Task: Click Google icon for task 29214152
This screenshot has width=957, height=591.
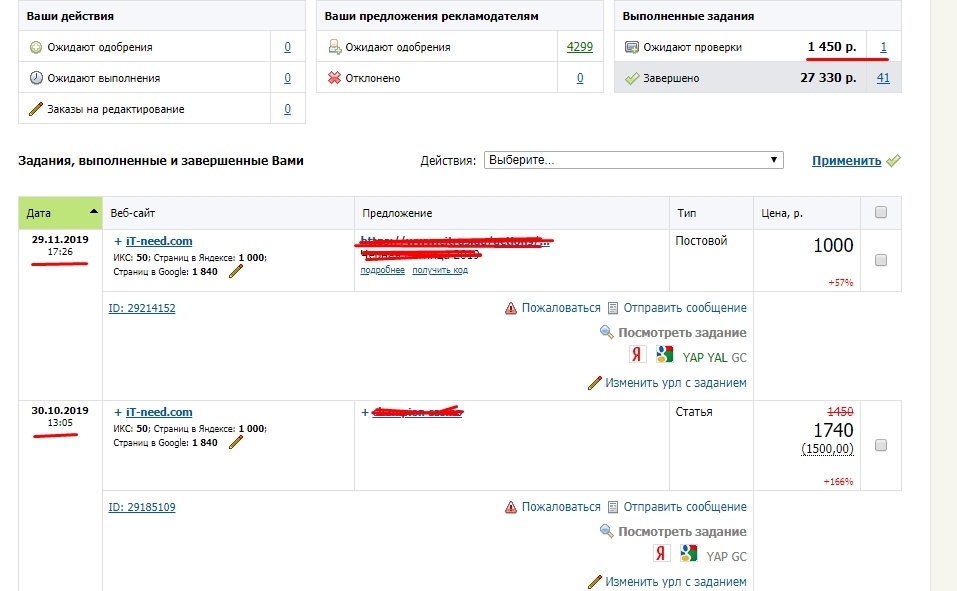Action: point(664,354)
